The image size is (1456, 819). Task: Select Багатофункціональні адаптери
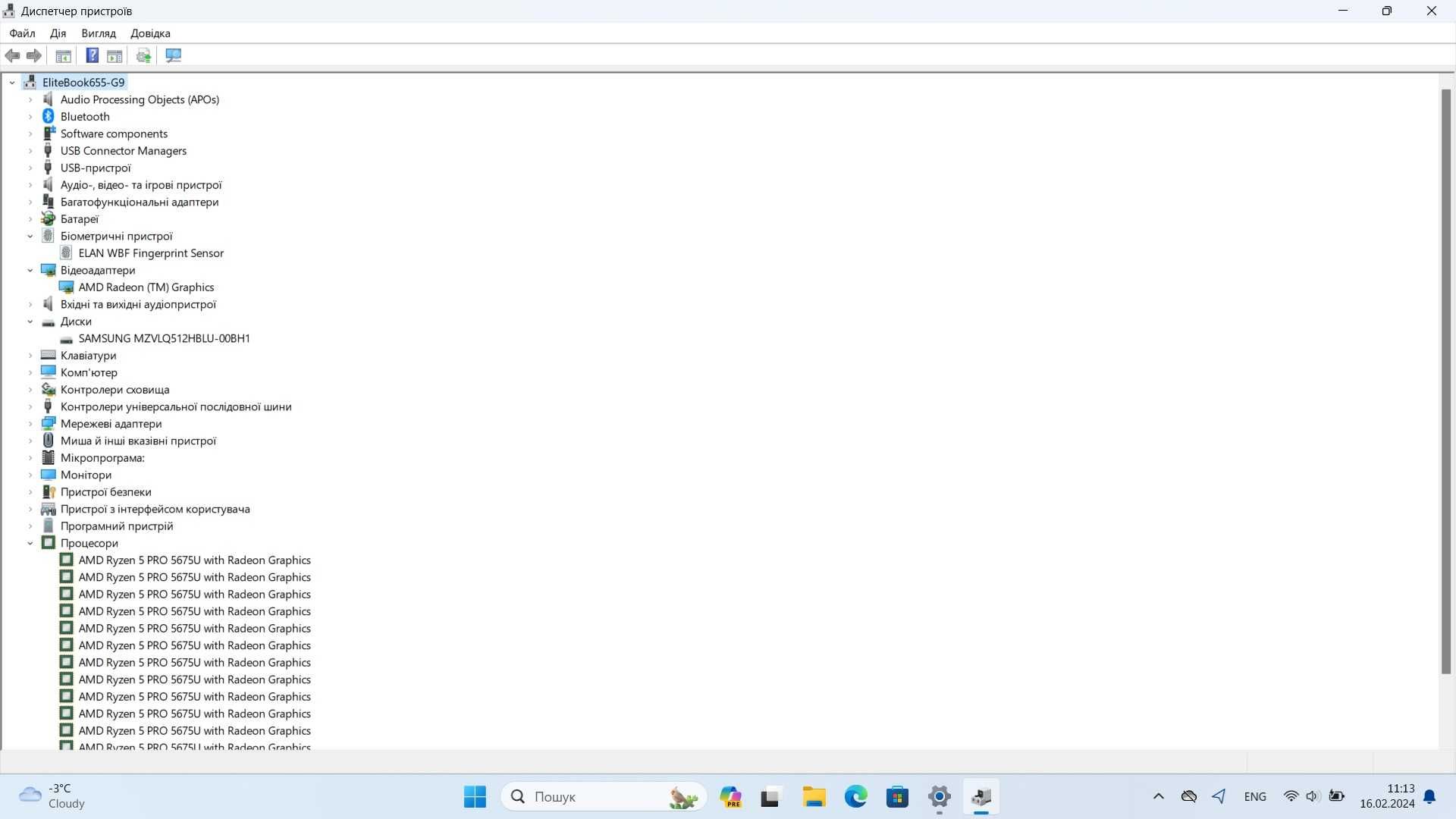[140, 202]
